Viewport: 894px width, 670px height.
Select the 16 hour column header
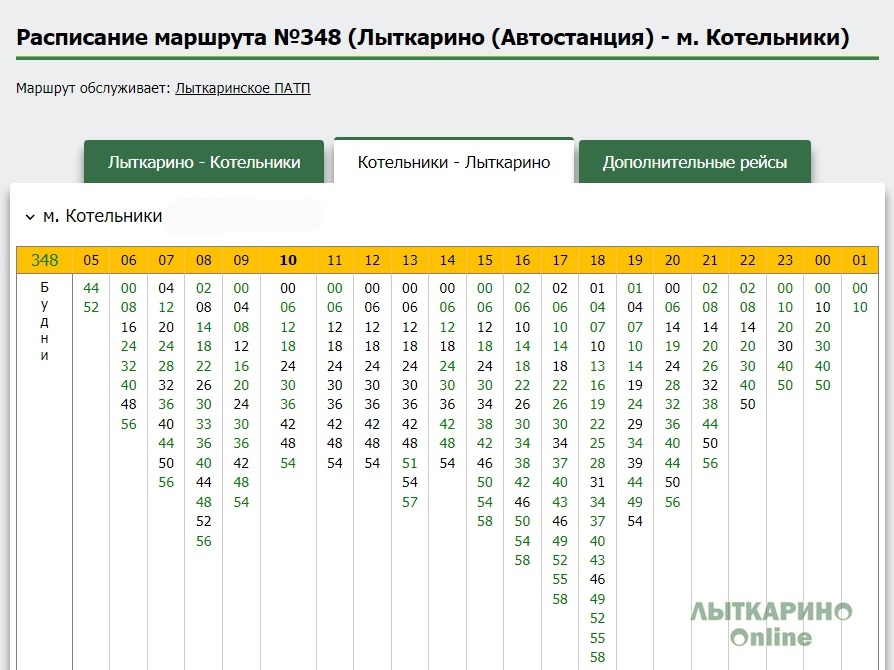tap(522, 260)
